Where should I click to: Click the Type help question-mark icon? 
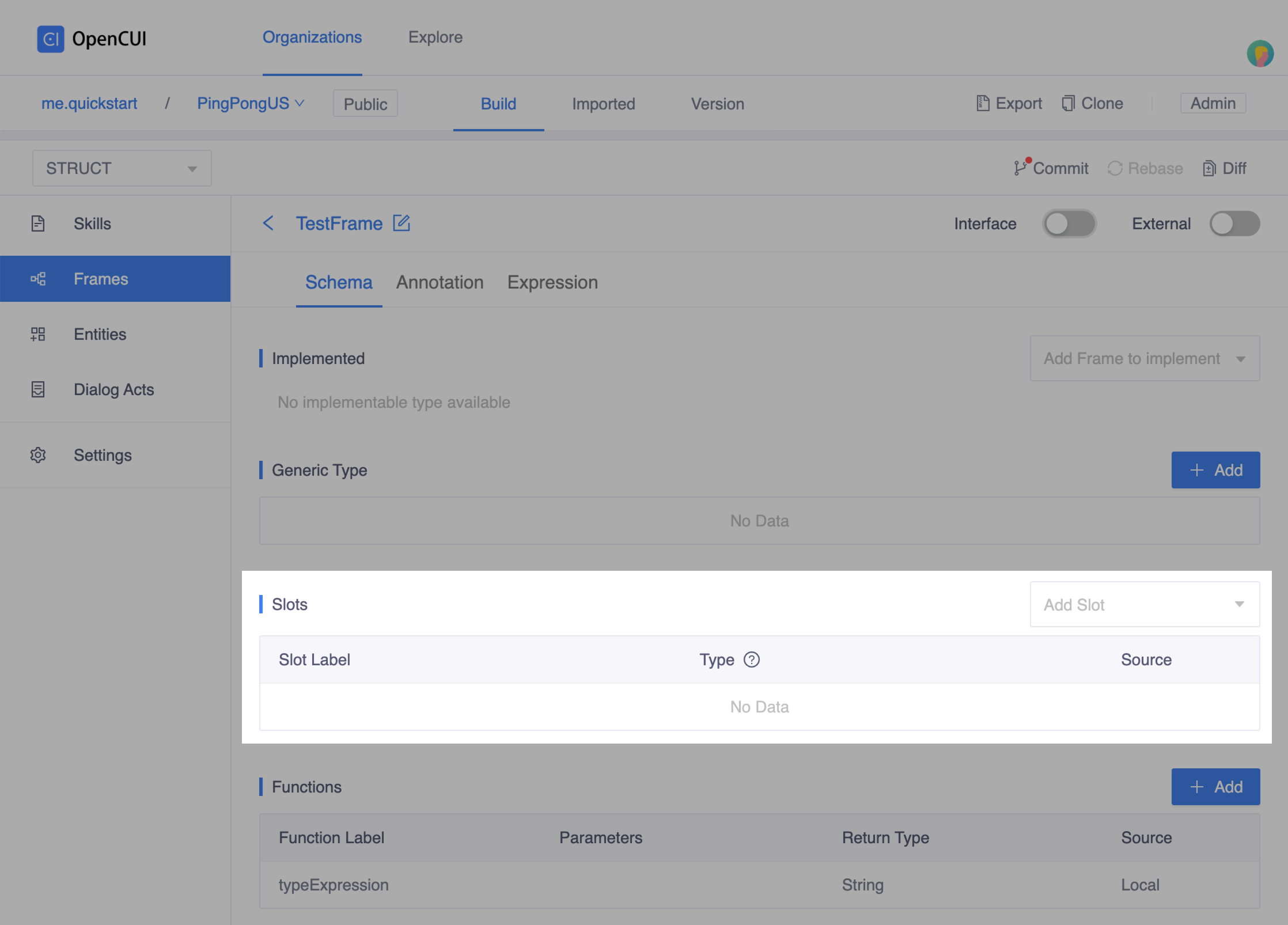point(752,659)
